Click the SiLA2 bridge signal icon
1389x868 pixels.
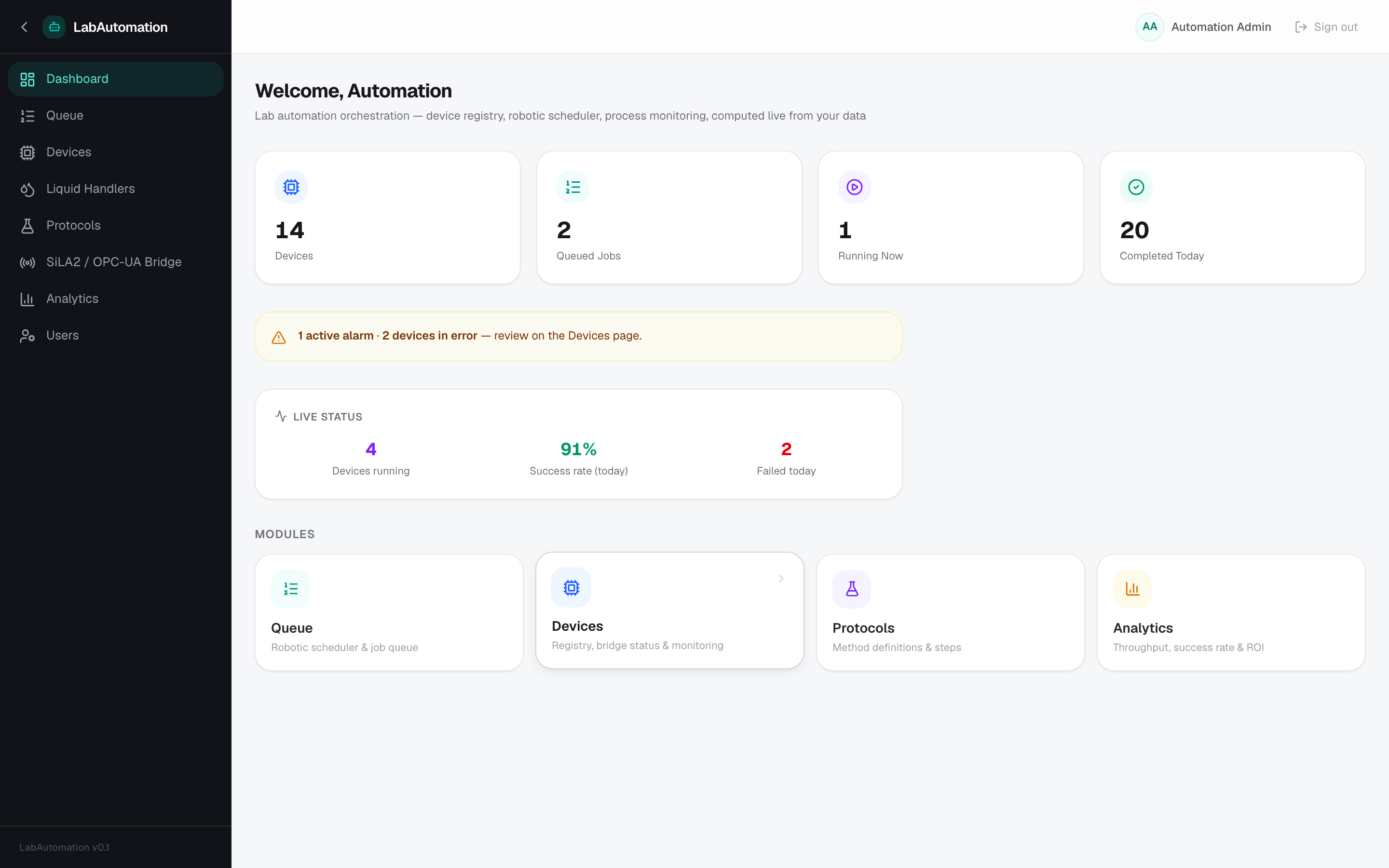coord(27,262)
